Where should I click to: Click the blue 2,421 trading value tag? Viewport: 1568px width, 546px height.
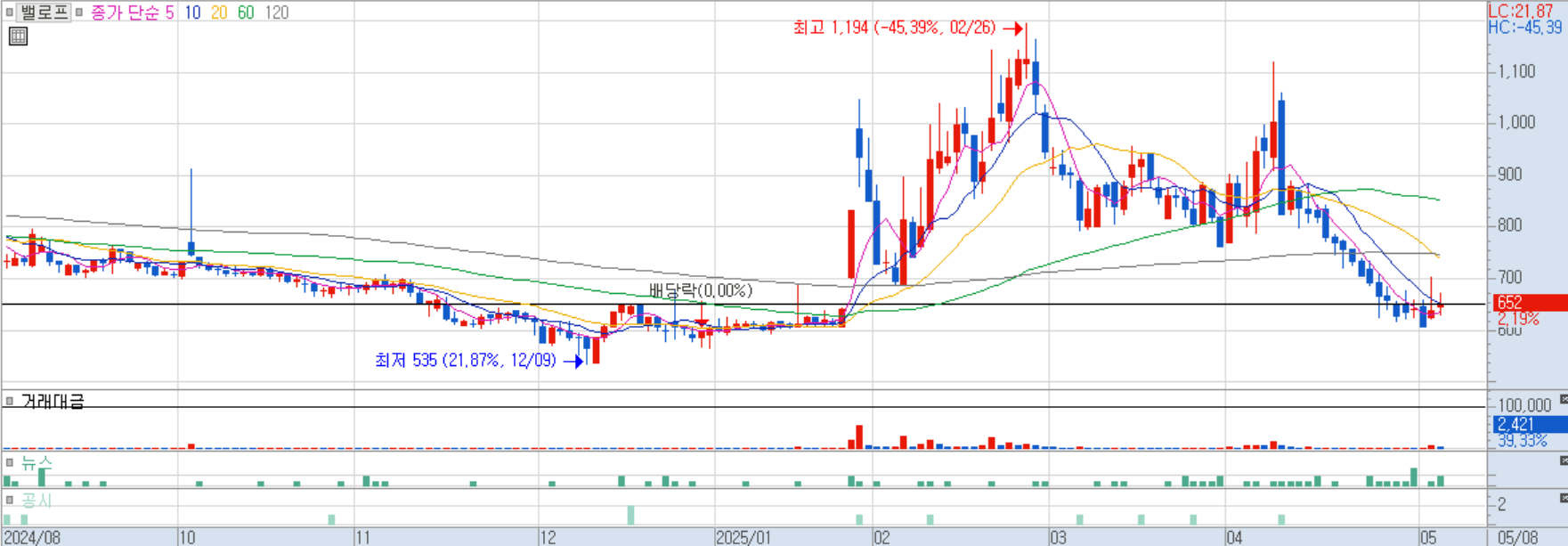click(1531, 424)
